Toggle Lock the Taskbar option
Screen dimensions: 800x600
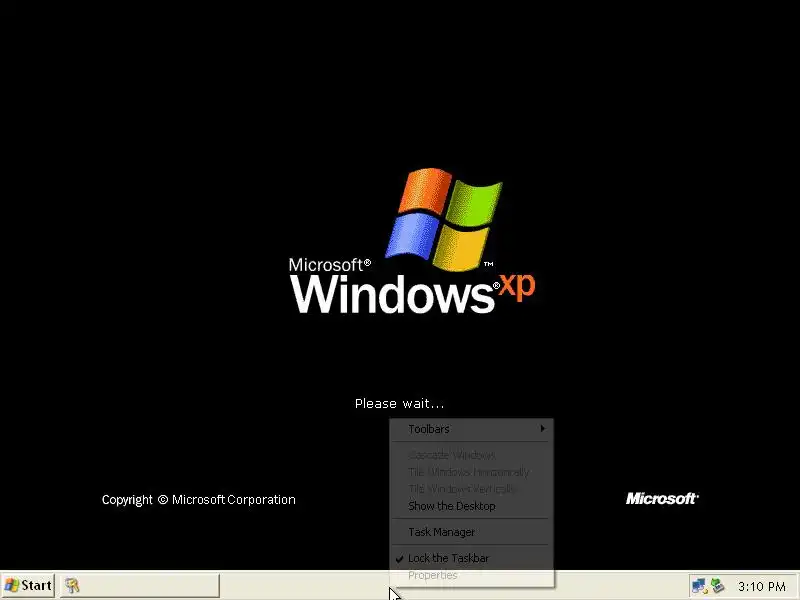(471, 558)
